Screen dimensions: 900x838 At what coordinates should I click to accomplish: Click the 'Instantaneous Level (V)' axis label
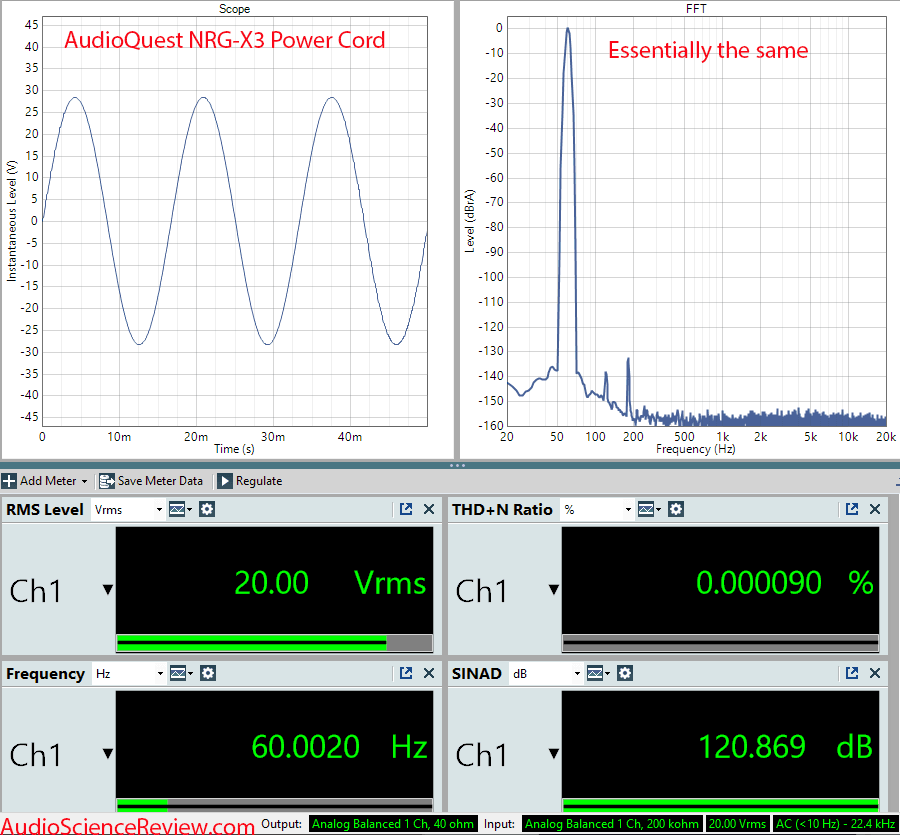point(11,221)
